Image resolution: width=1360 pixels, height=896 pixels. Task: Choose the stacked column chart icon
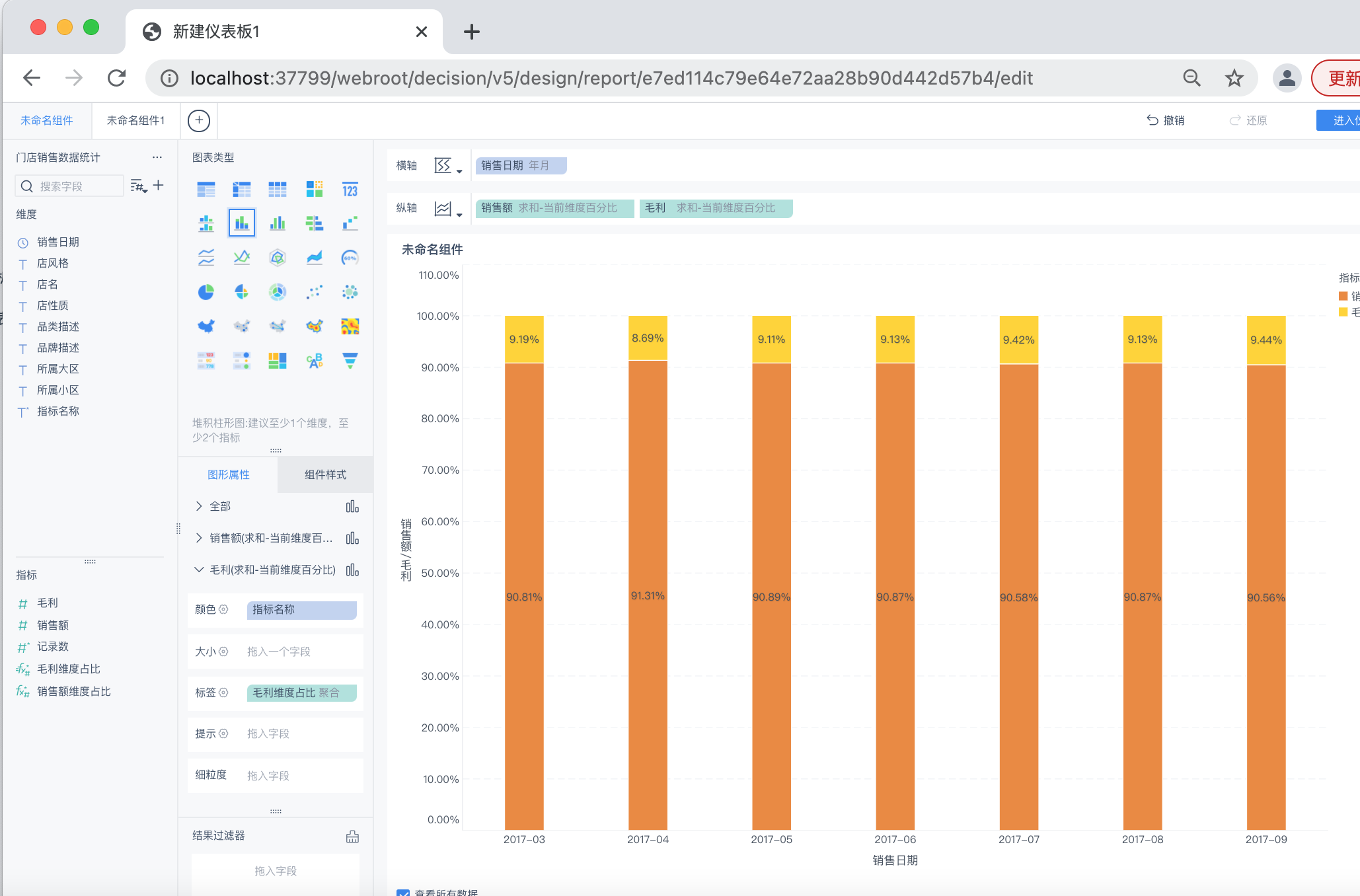tap(242, 223)
